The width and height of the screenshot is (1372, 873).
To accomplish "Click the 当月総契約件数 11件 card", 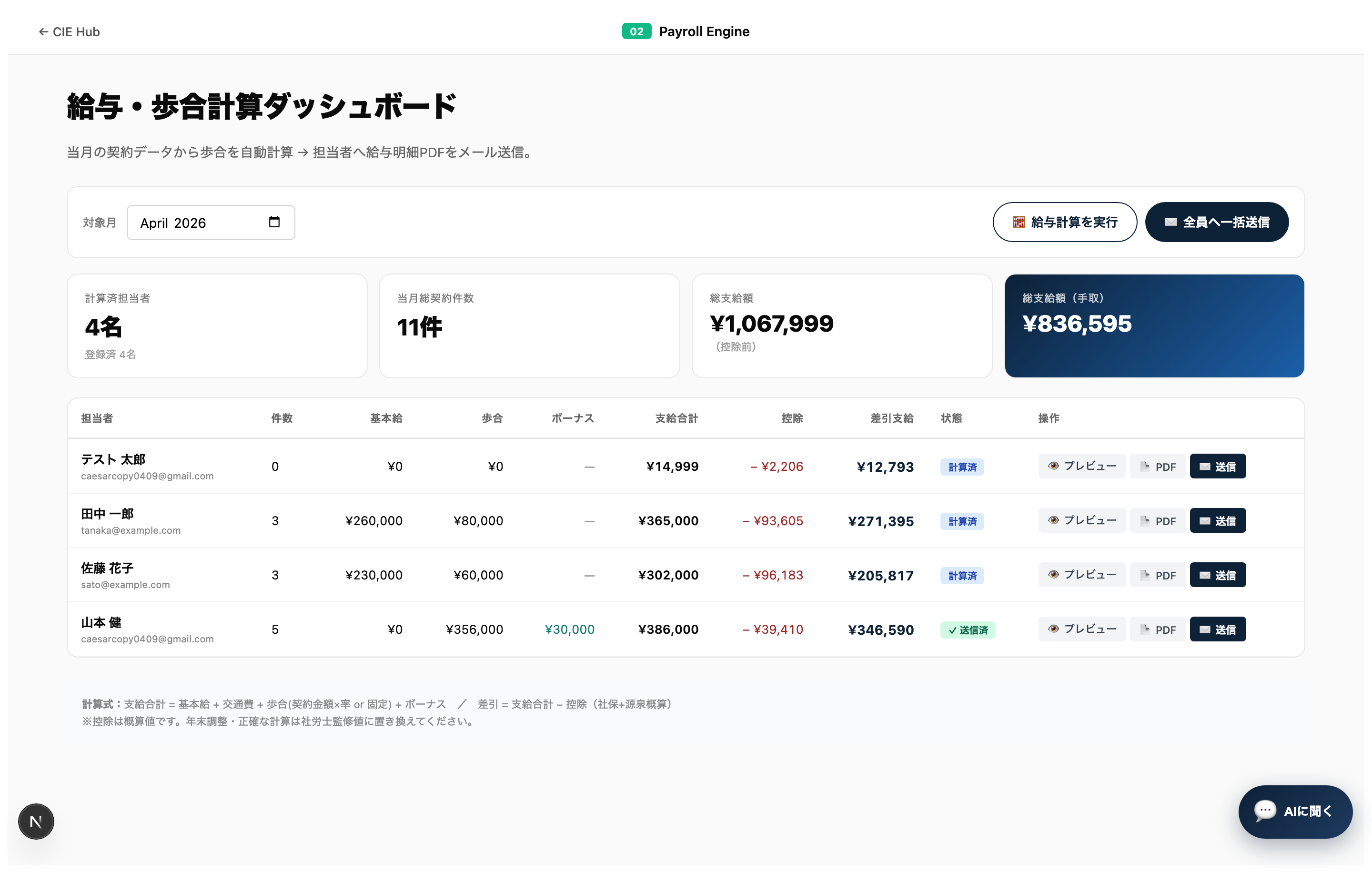I will (529, 326).
